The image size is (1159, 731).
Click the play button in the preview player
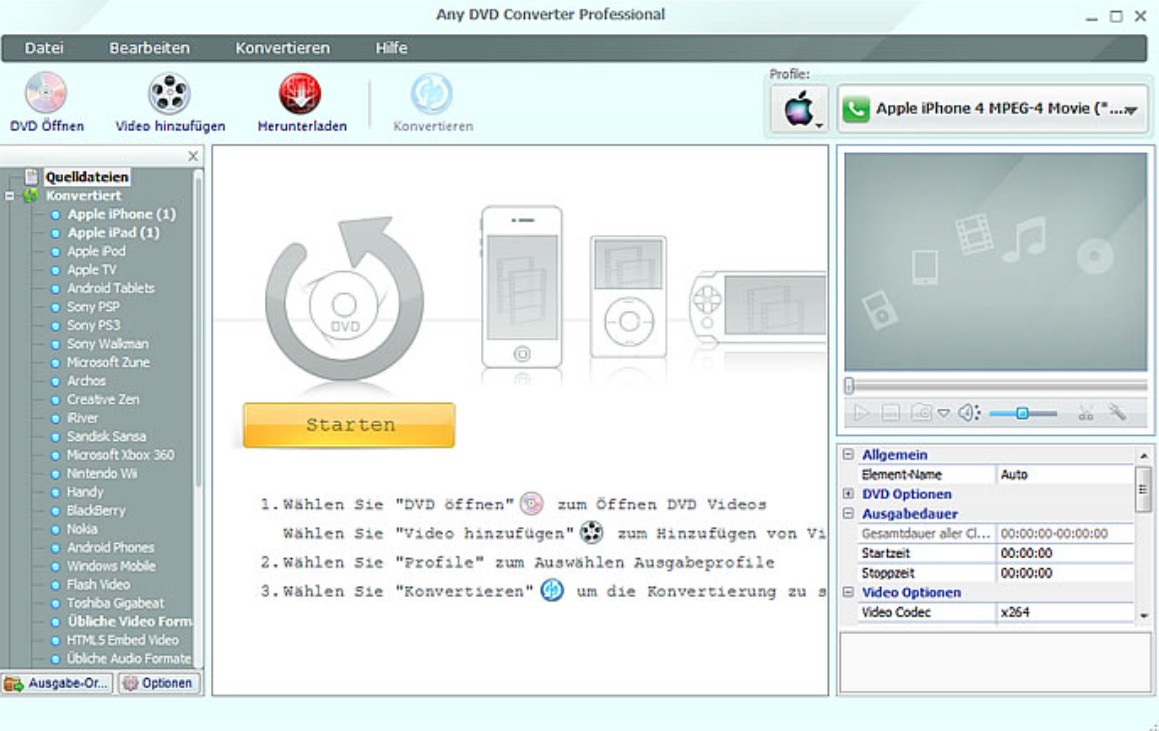coord(861,412)
